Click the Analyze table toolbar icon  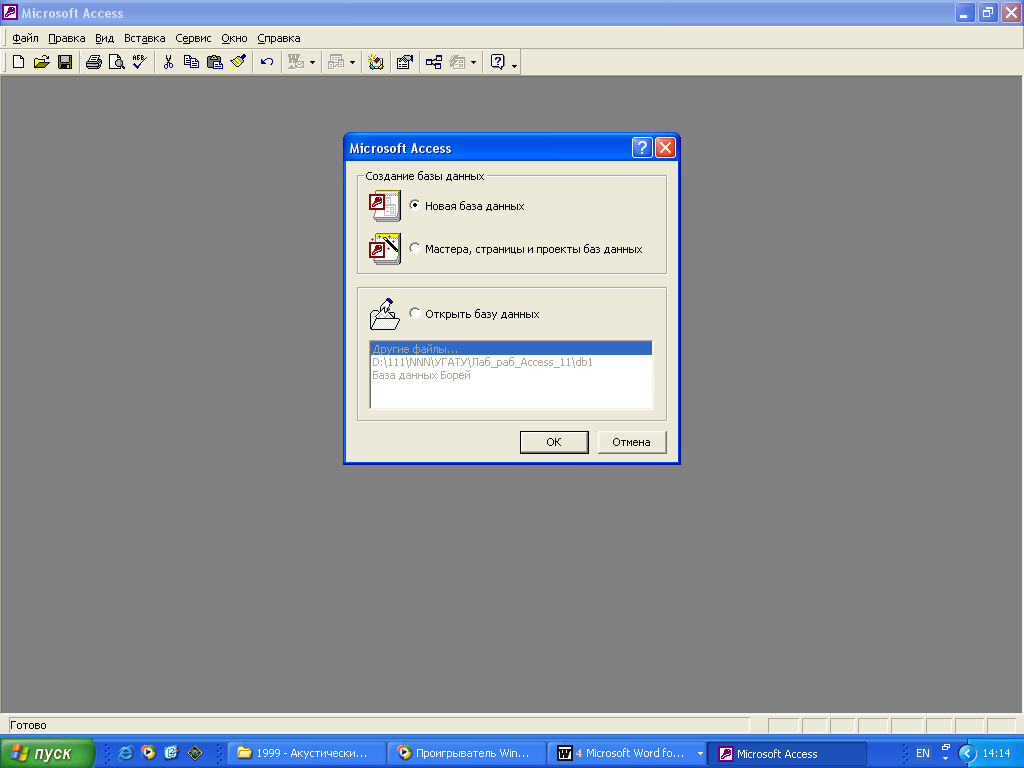[336, 62]
